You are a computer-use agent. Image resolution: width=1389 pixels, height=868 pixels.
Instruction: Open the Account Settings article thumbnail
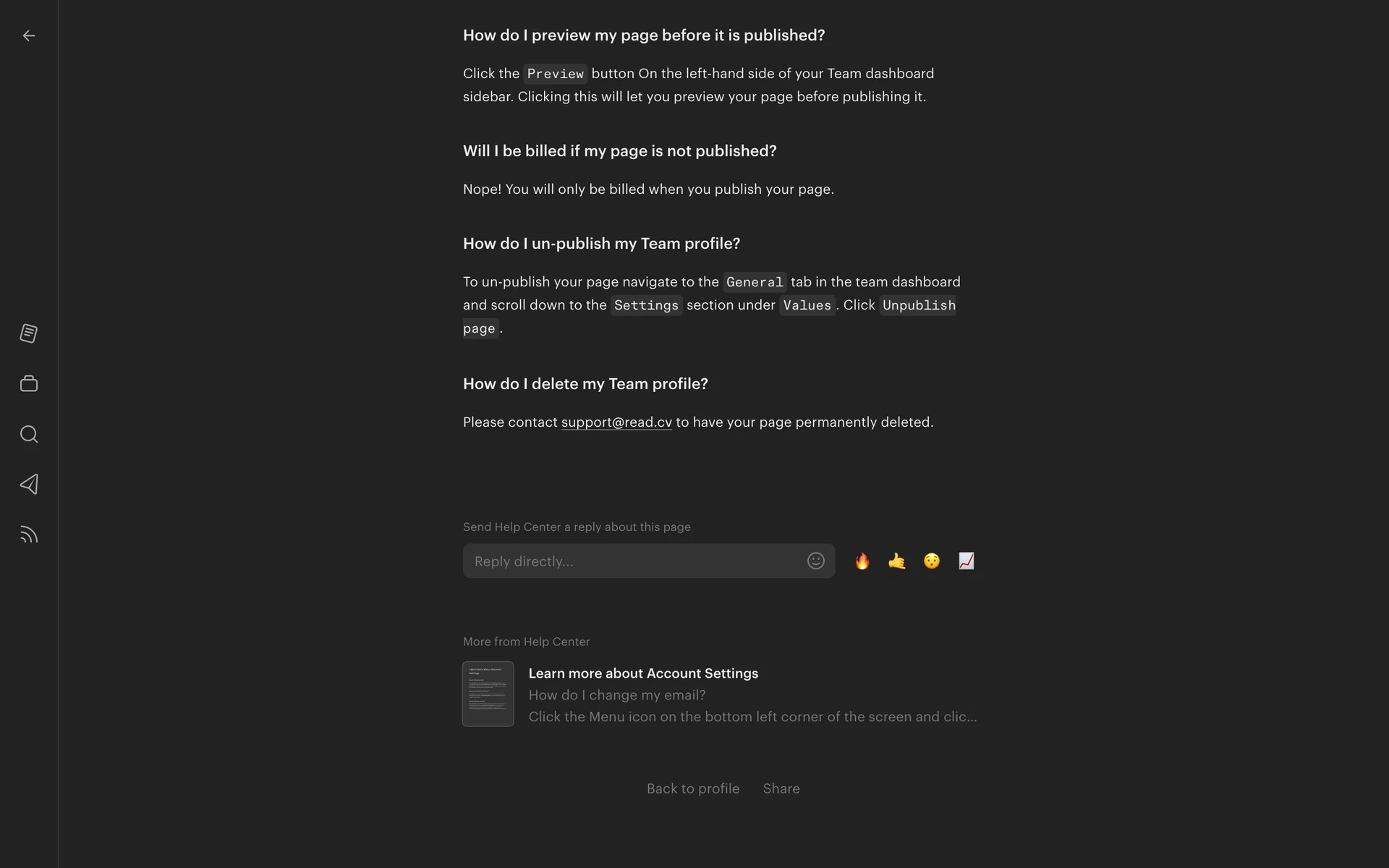pyautogui.click(x=488, y=694)
